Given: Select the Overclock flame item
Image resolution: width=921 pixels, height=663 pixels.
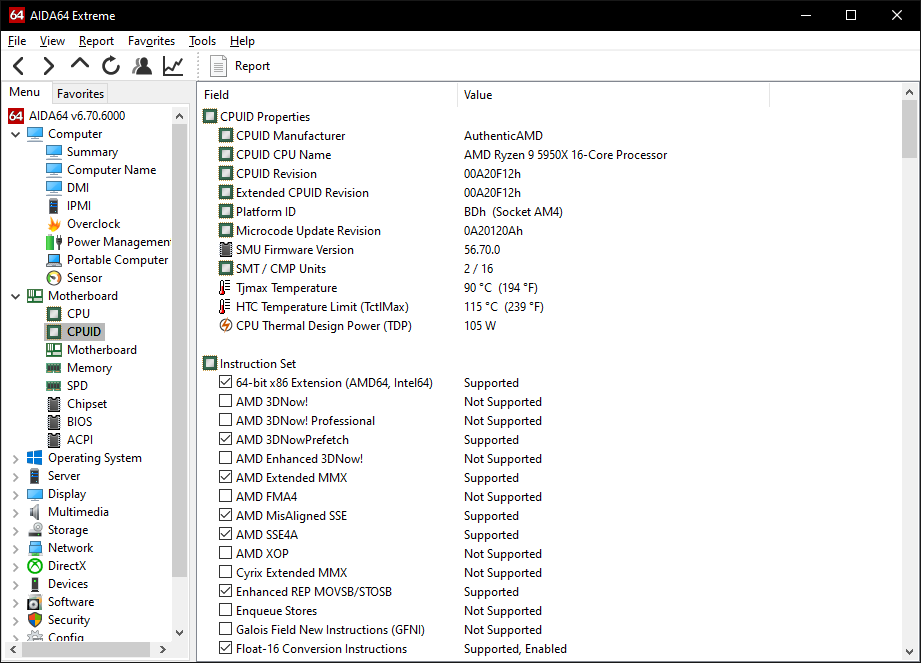Looking at the screenshot, I should click(93, 224).
